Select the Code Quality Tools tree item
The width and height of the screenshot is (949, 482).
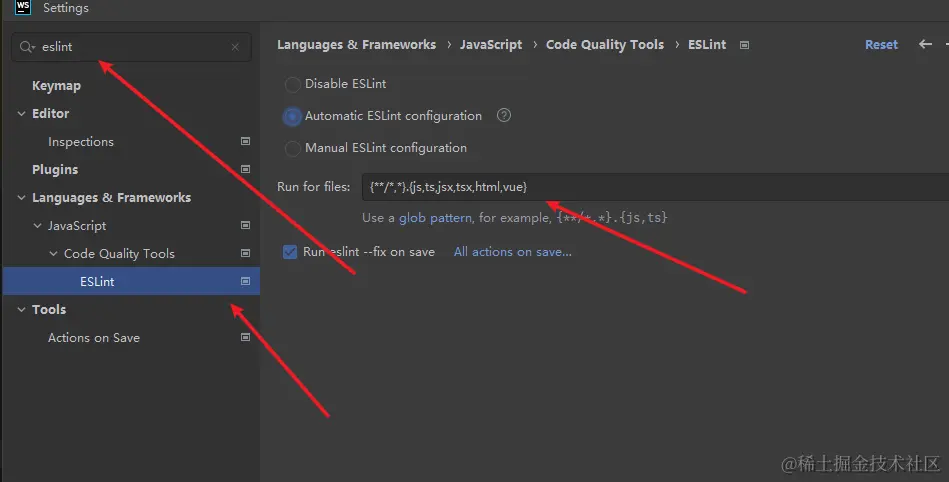(119, 254)
